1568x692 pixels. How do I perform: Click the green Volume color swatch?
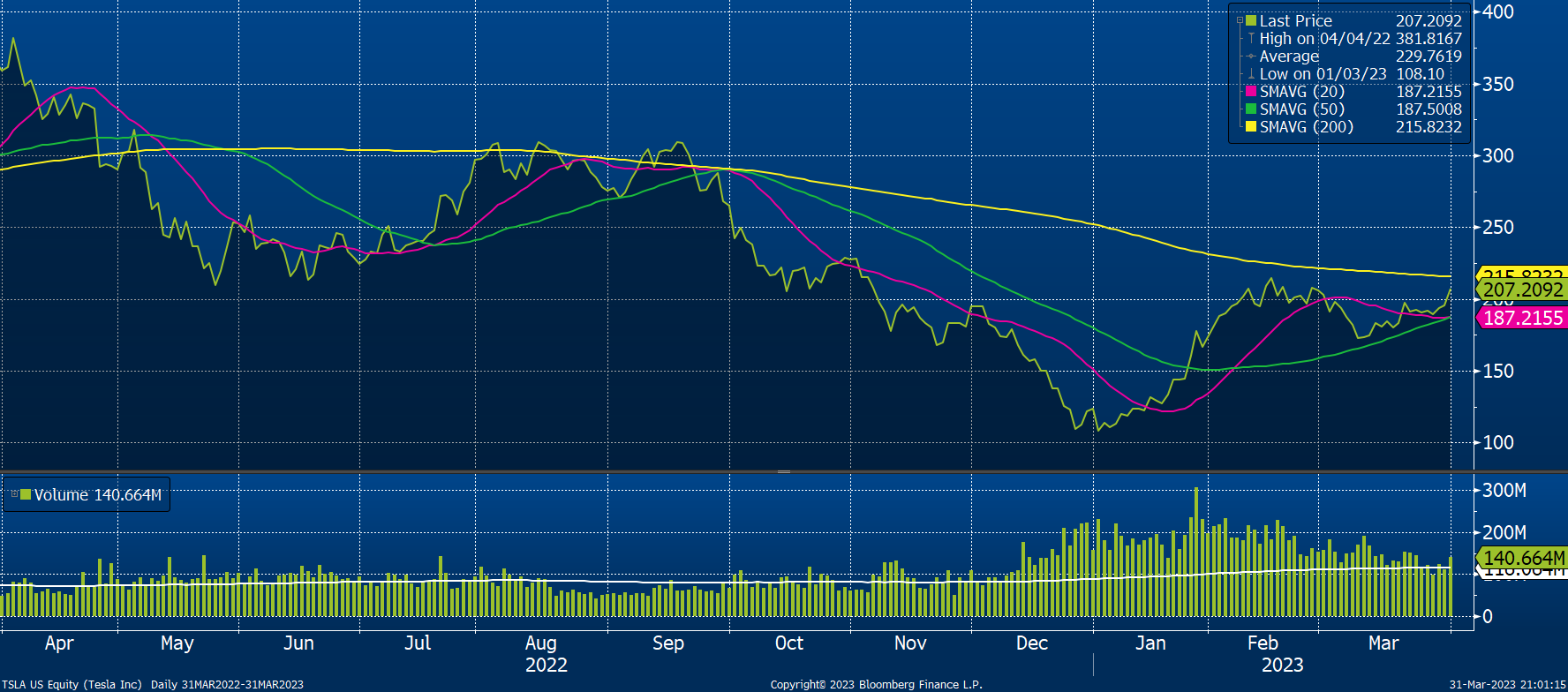tap(26, 494)
